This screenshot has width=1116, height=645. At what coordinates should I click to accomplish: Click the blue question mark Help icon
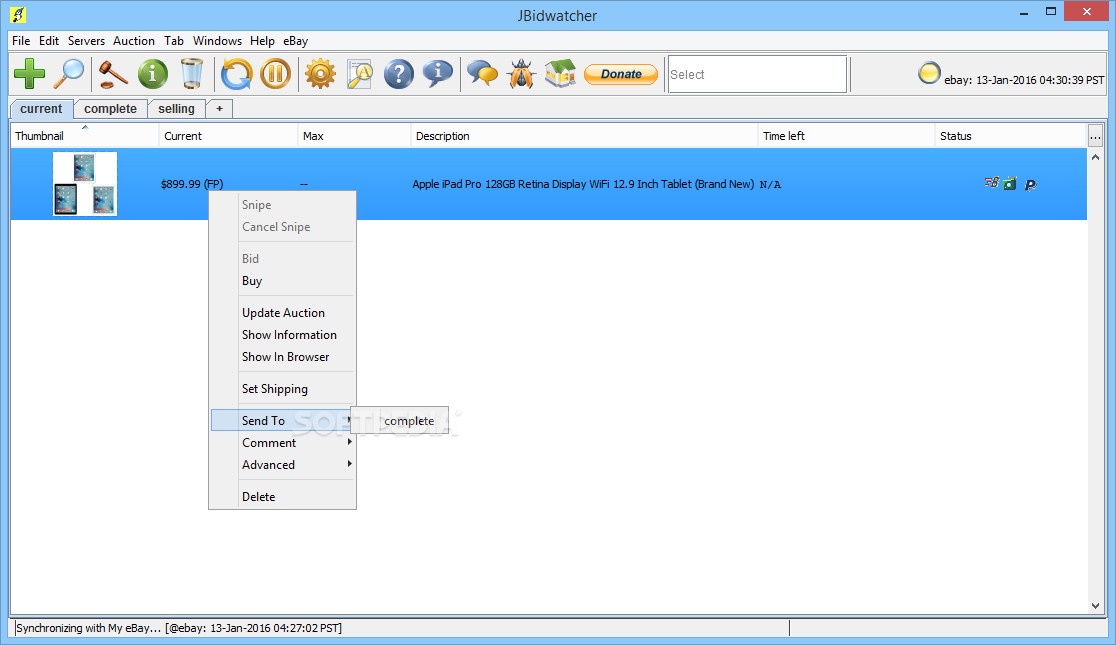click(x=399, y=74)
